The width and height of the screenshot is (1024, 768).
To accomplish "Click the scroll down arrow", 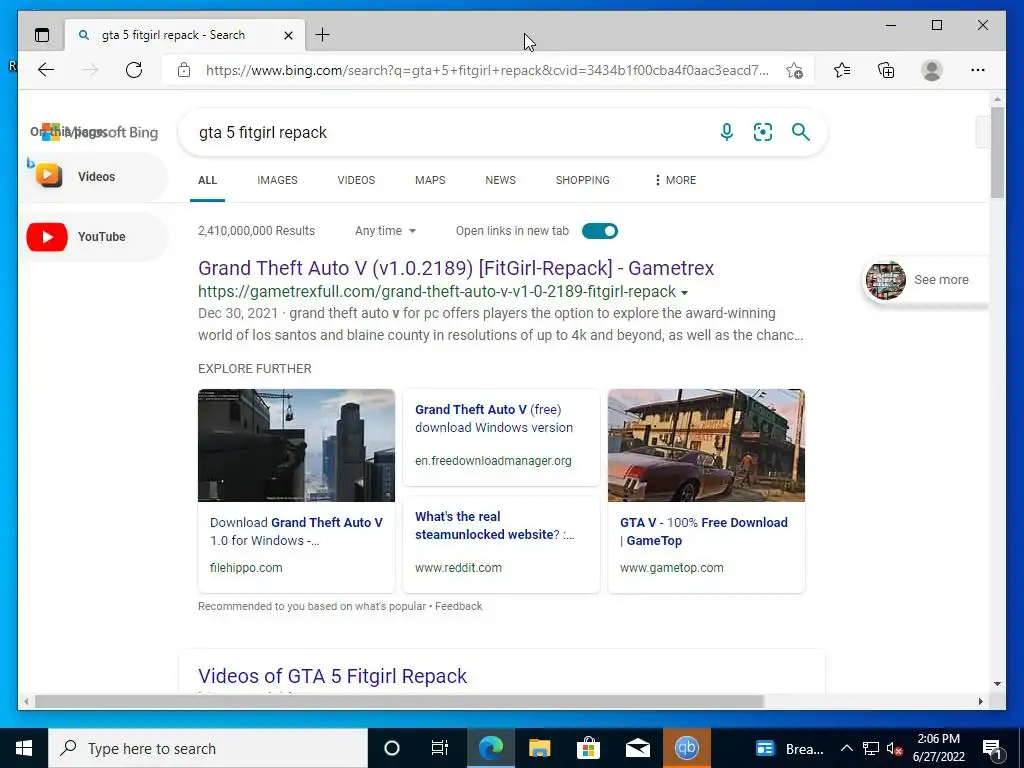I will (x=997, y=684).
